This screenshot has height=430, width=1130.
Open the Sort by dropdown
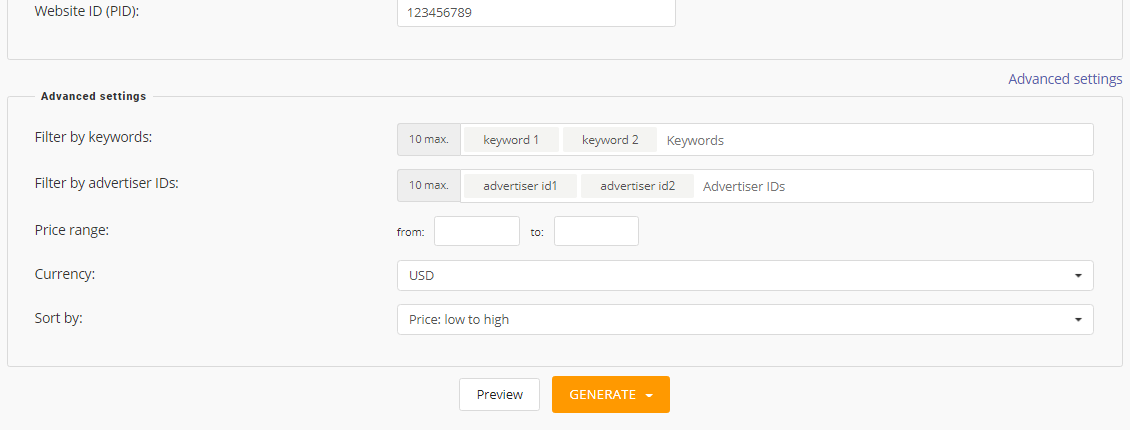tap(745, 319)
